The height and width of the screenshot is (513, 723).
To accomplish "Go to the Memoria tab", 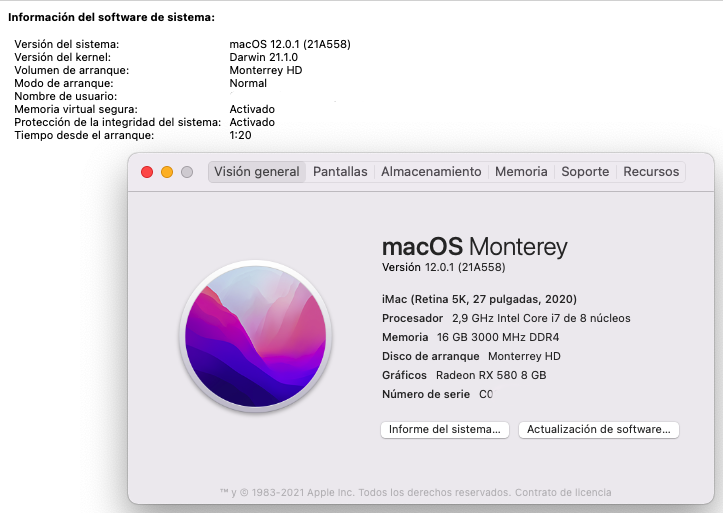I will point(521,172).
